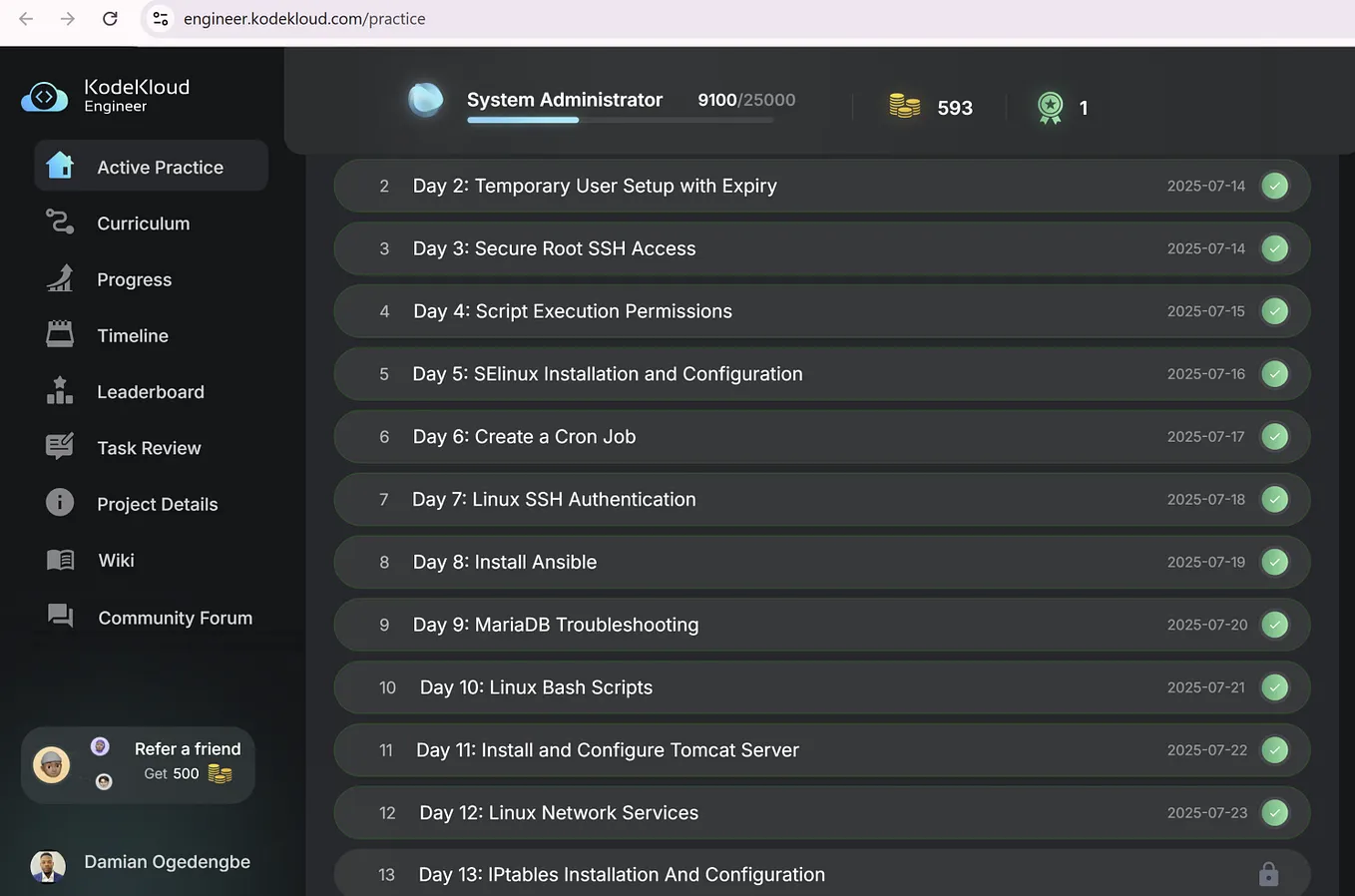
Task: Open the Task Review icon
Action: pyautogui.click(x=60, y=447)
